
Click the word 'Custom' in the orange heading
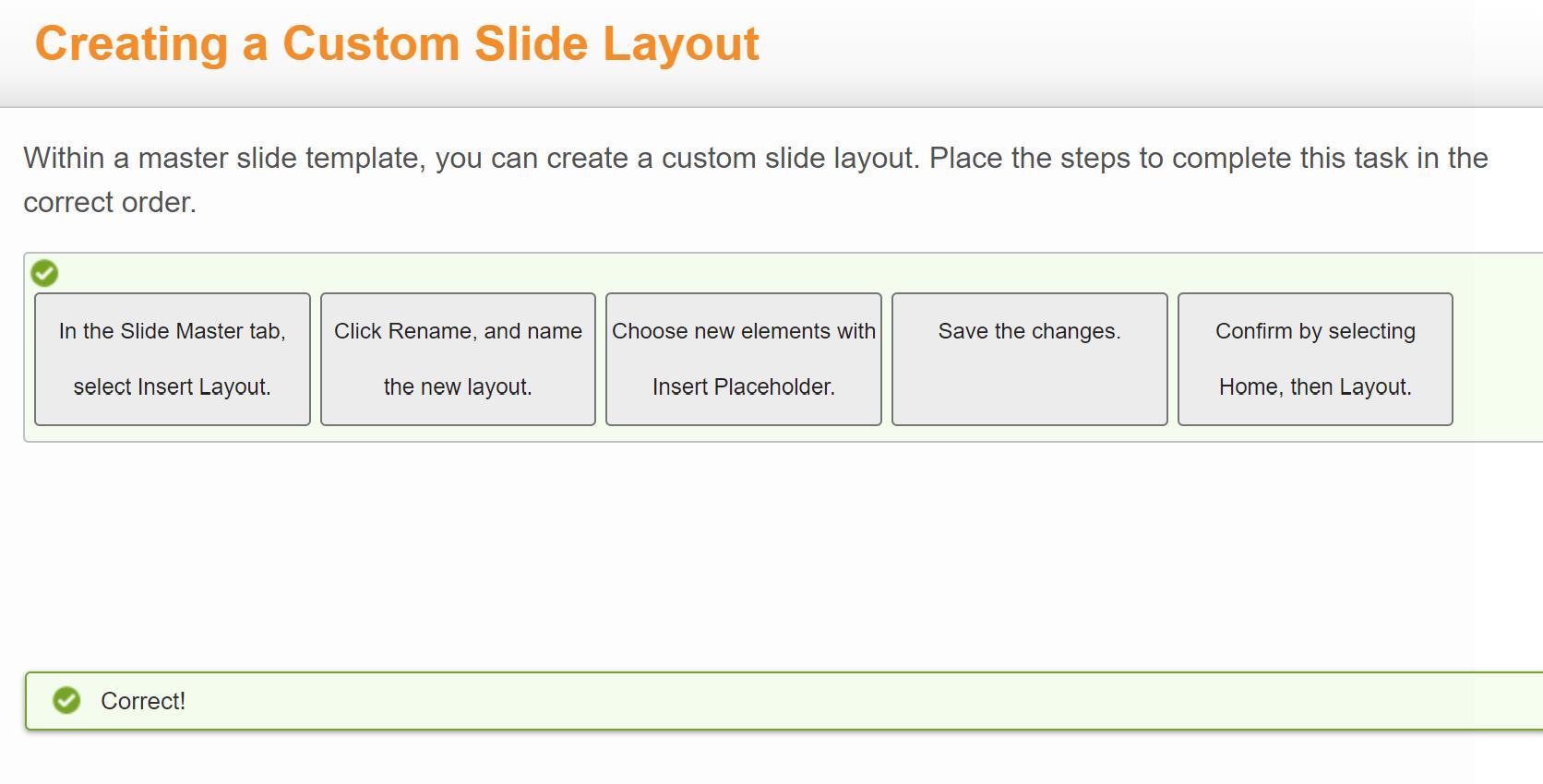click(371, 44)
